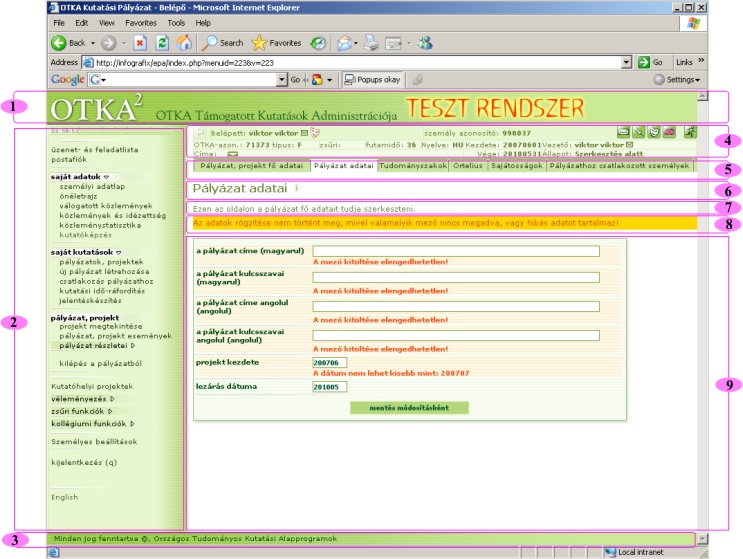Open új pályázat létrehozása link
The image size is (743, 559).
point(104,271)
